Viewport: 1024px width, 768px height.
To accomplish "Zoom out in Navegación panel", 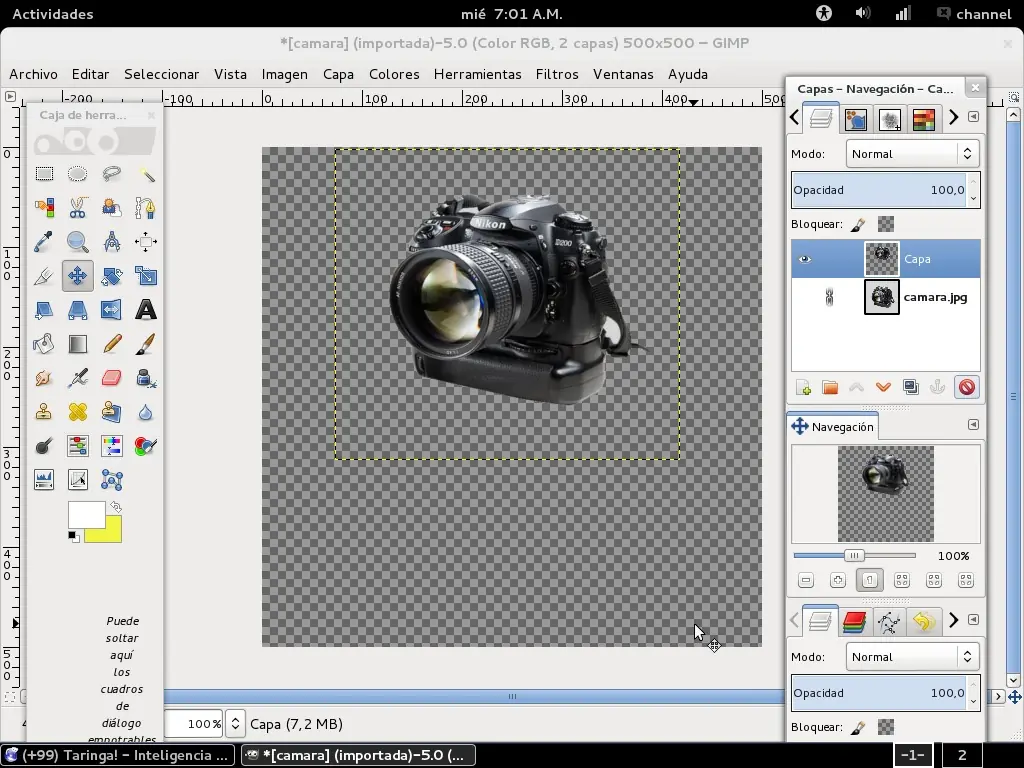I will pyautogui.click(x=806, y=581).
